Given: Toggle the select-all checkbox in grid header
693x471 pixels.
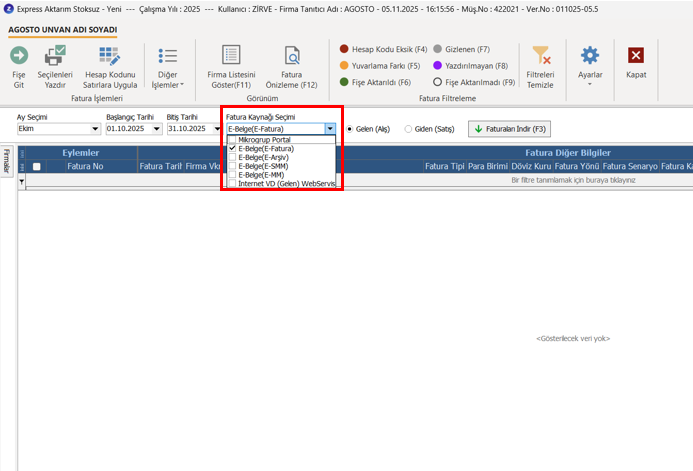Looking at the screenshot, I should 37,167.
